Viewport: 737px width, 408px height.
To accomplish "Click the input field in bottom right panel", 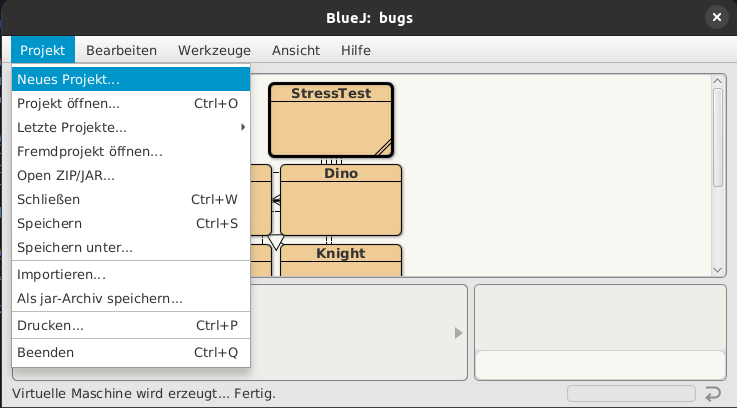I will pos(600,365).
